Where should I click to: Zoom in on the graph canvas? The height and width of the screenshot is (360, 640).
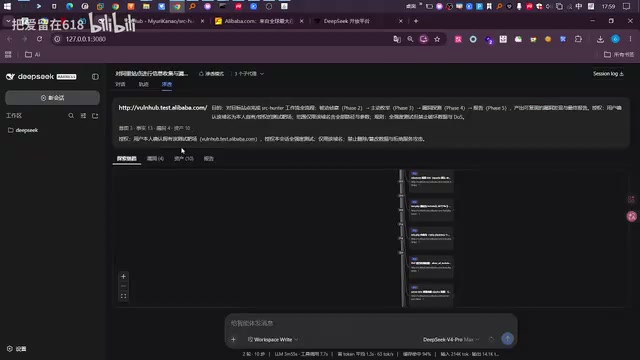tap(123, 276)
